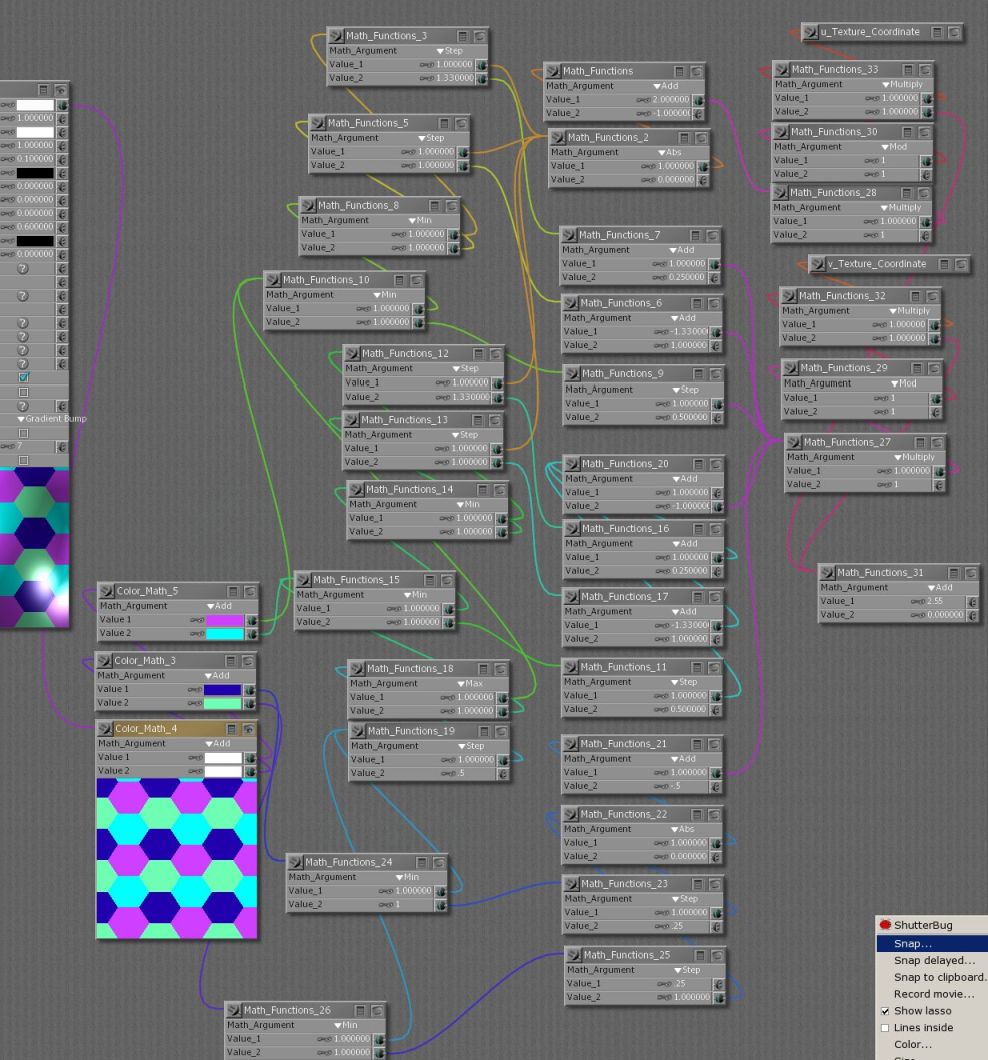Screen dimensions: 988x1060
Task: Click the collapse panel icon on Color_Math_5
Action: (x=232, y=592)
